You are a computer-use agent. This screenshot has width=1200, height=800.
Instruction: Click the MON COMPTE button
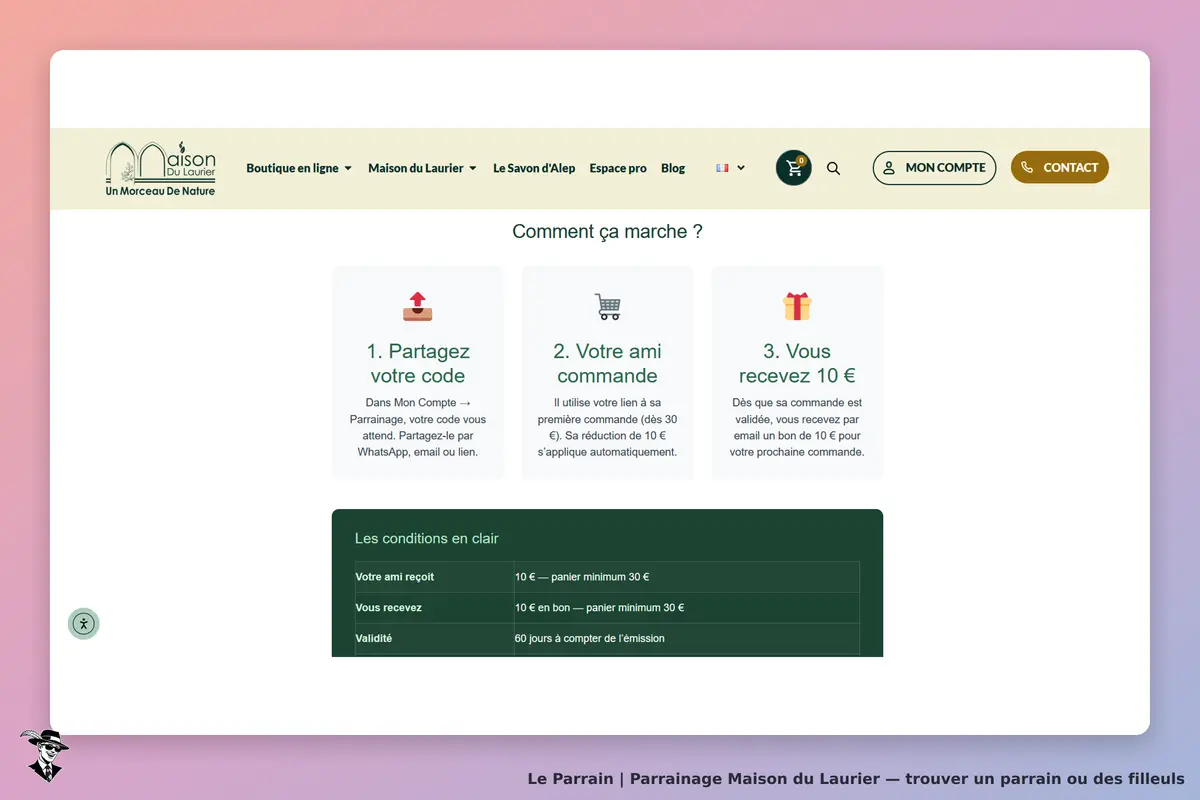[x=935, y=168]
